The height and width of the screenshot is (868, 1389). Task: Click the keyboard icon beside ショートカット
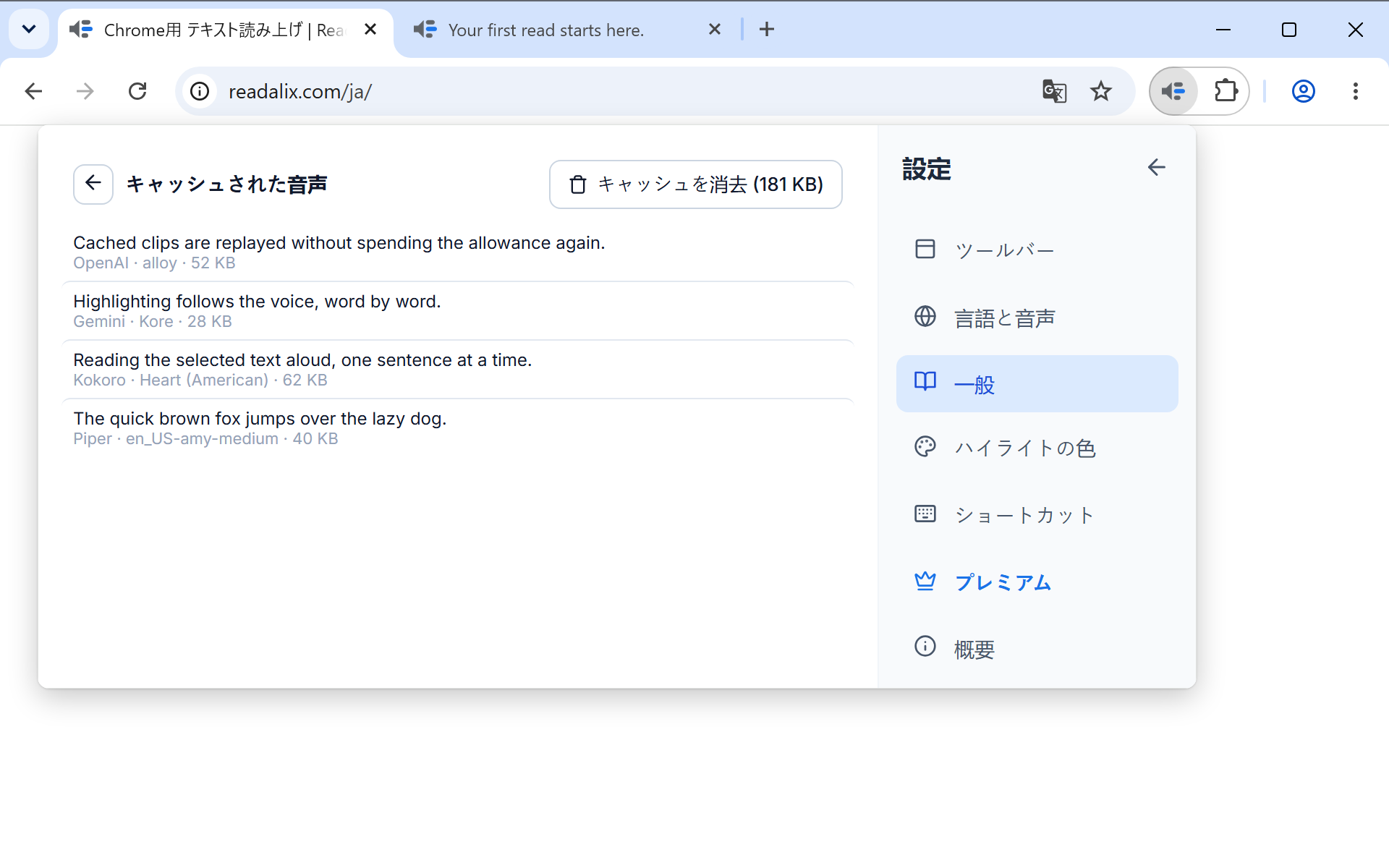pos(925,514)
